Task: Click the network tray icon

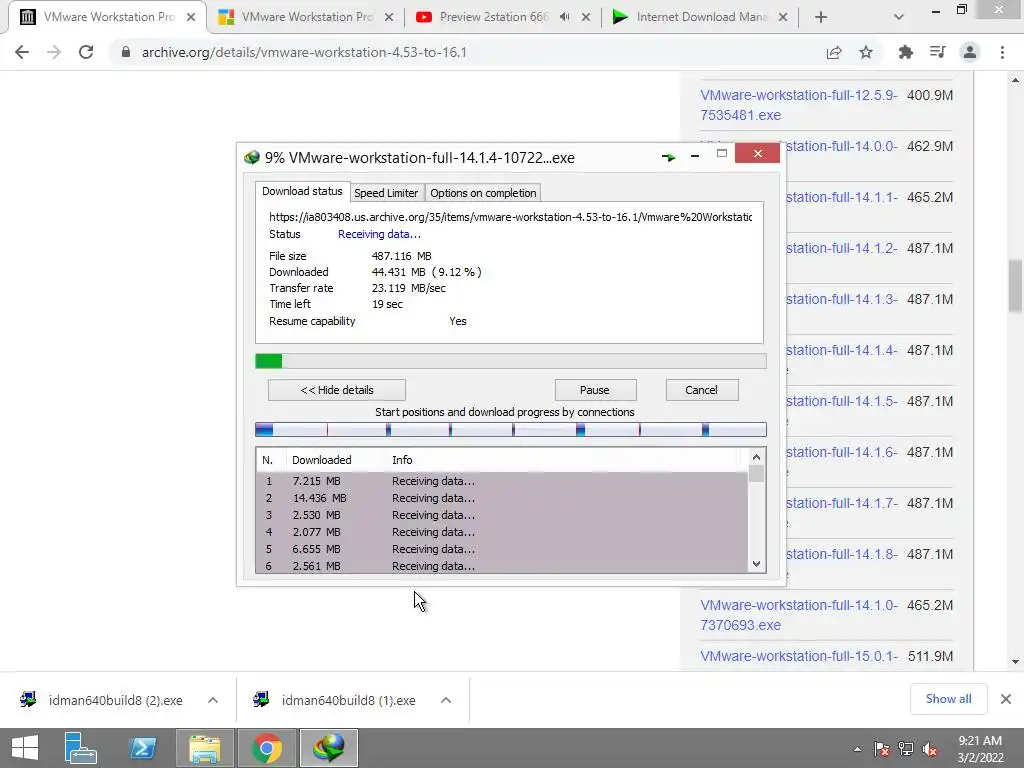Action: pyautogui.click(x=906, y=749)
